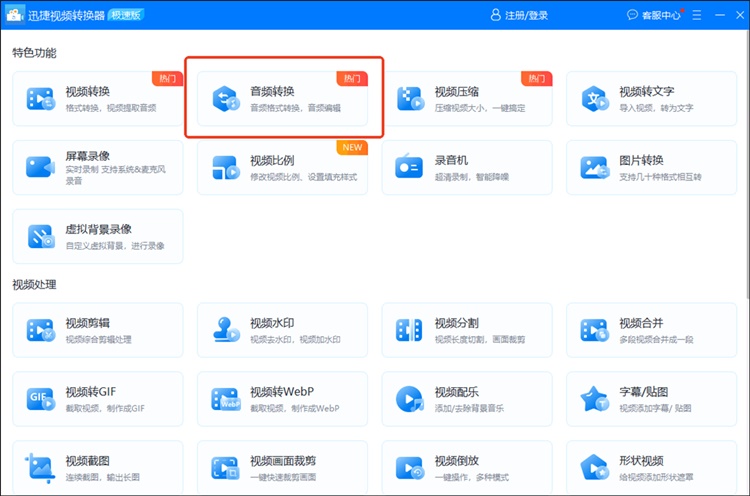Click the 视频转文字 video-to-text icon

[x=595, y=99]
